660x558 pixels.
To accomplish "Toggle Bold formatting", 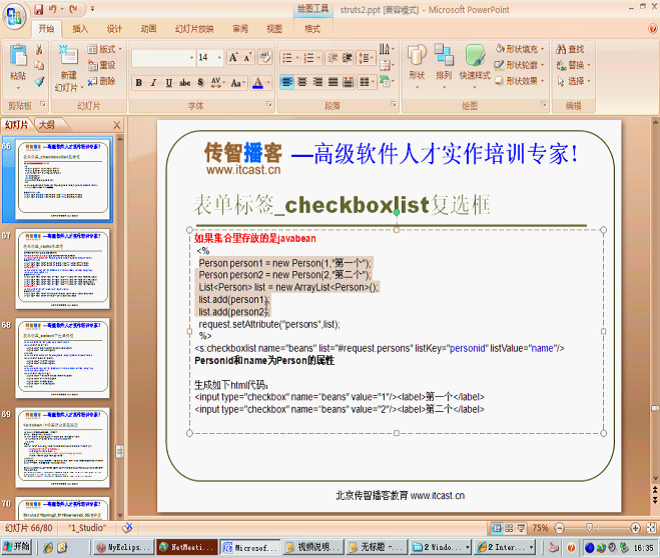I will point(138,83).
